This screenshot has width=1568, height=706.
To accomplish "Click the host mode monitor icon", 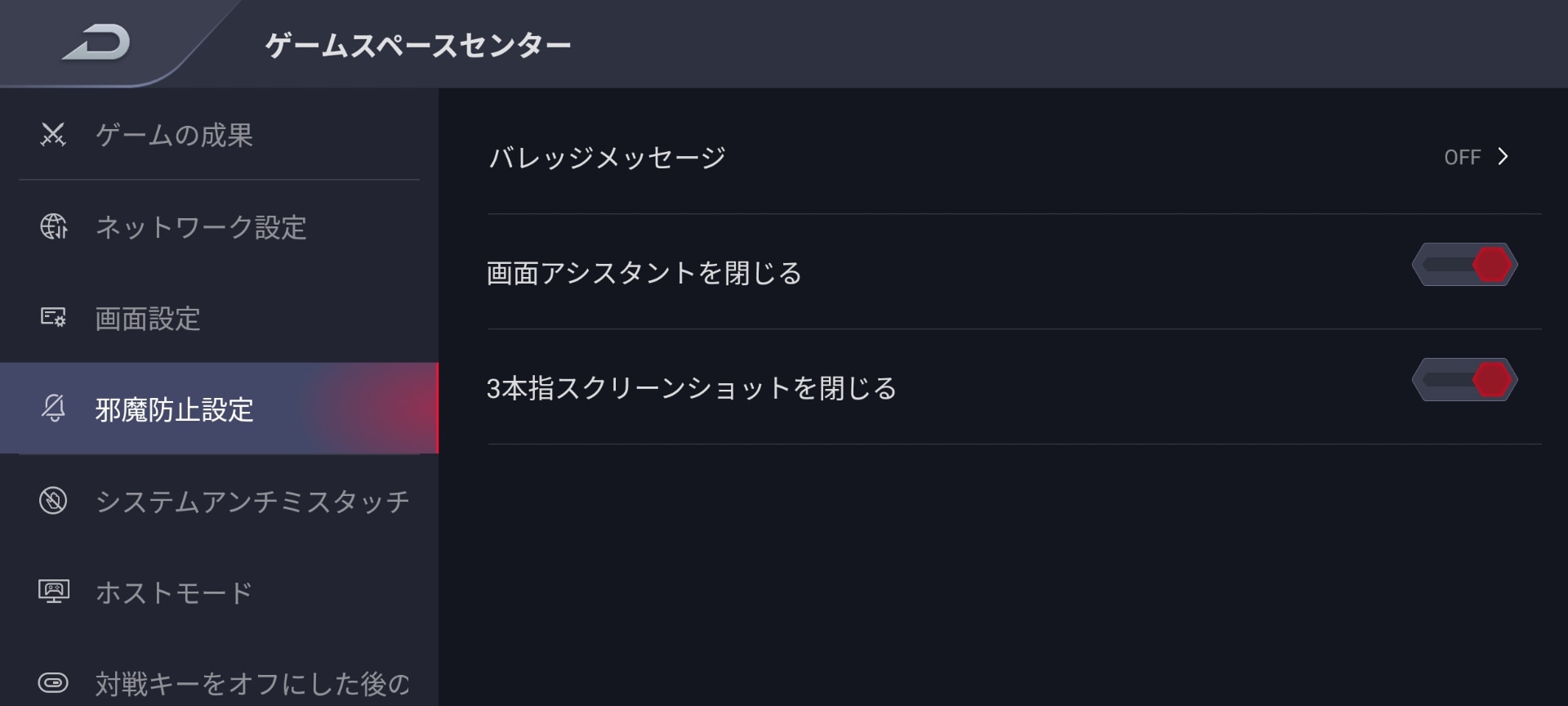I will tap(53, 591).
